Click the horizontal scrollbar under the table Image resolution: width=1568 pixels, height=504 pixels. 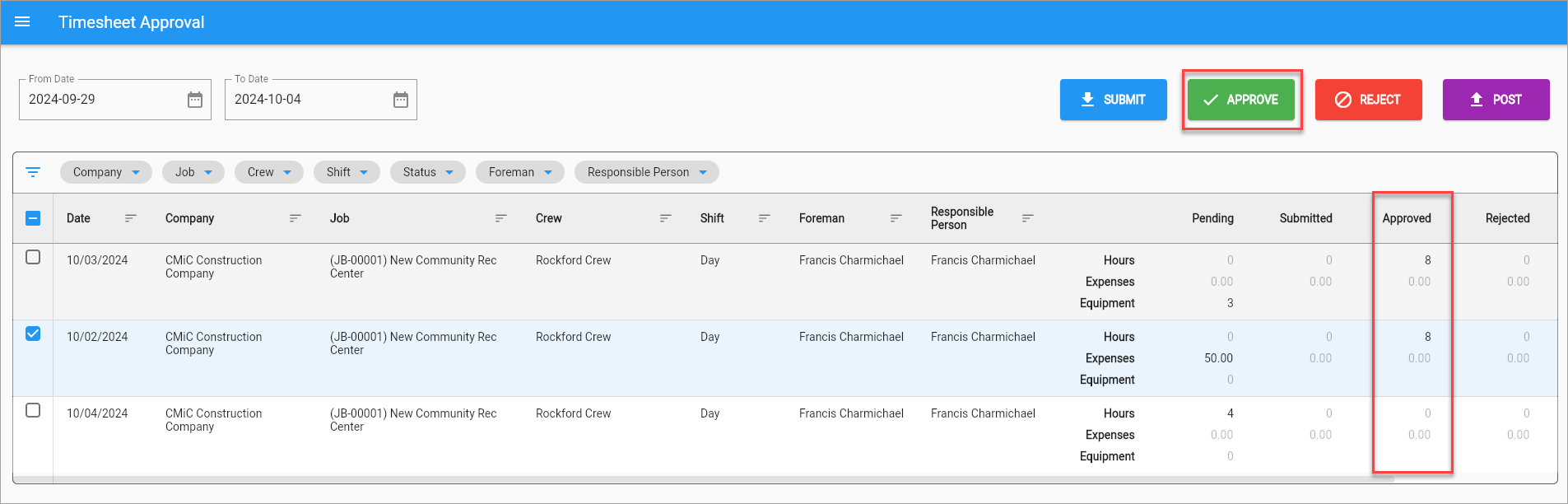[x=704, y=479]
